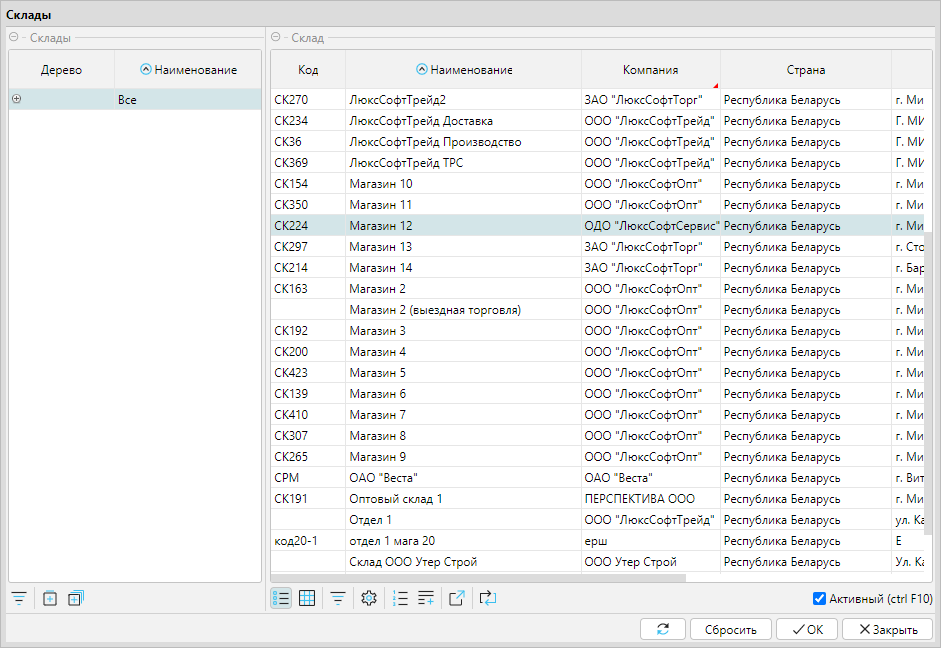Toggle the Активный (ctrl F10) checkbox

[819, 599]
